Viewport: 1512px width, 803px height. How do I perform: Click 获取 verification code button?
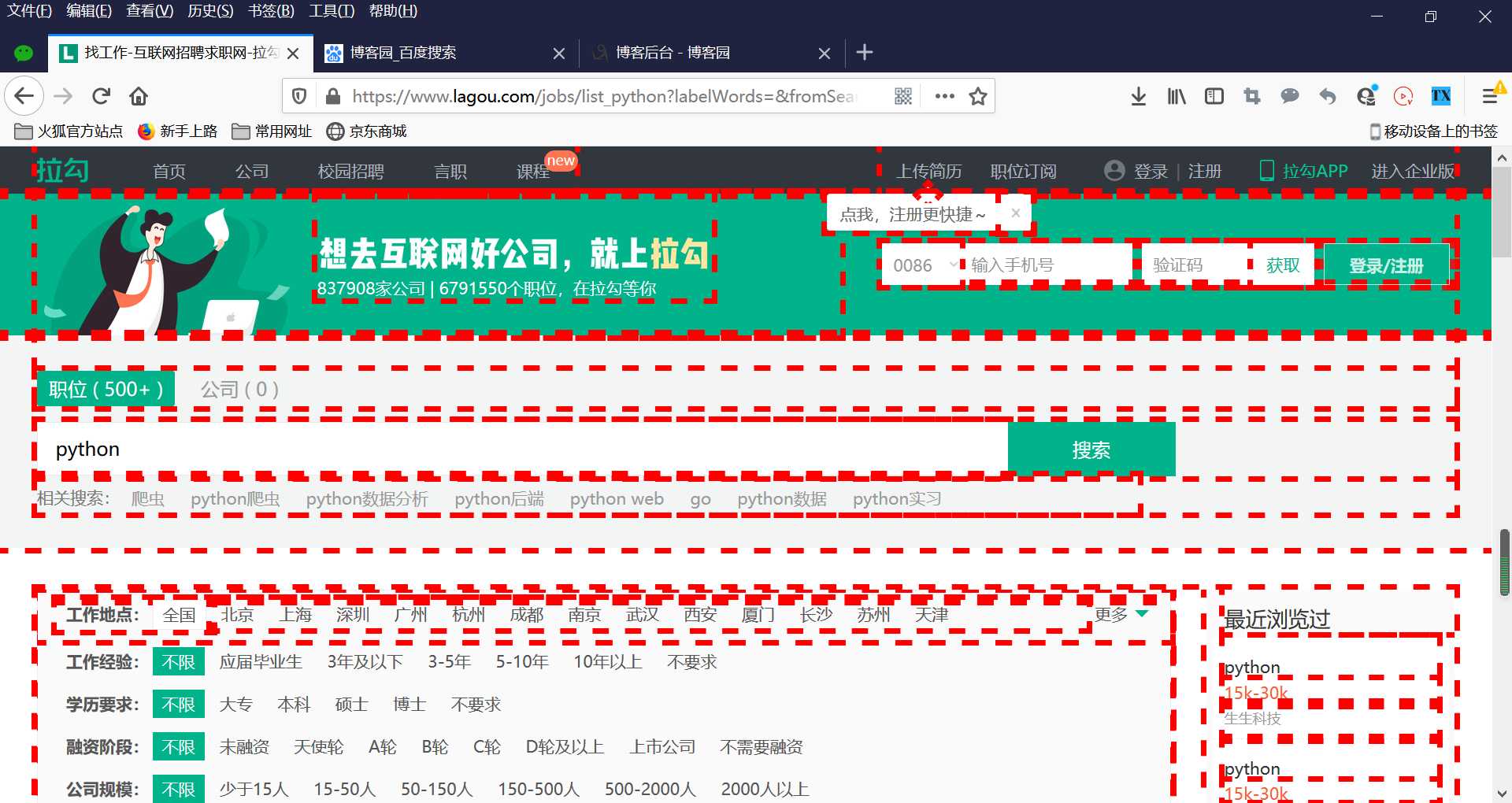(x=1283, y=265)
